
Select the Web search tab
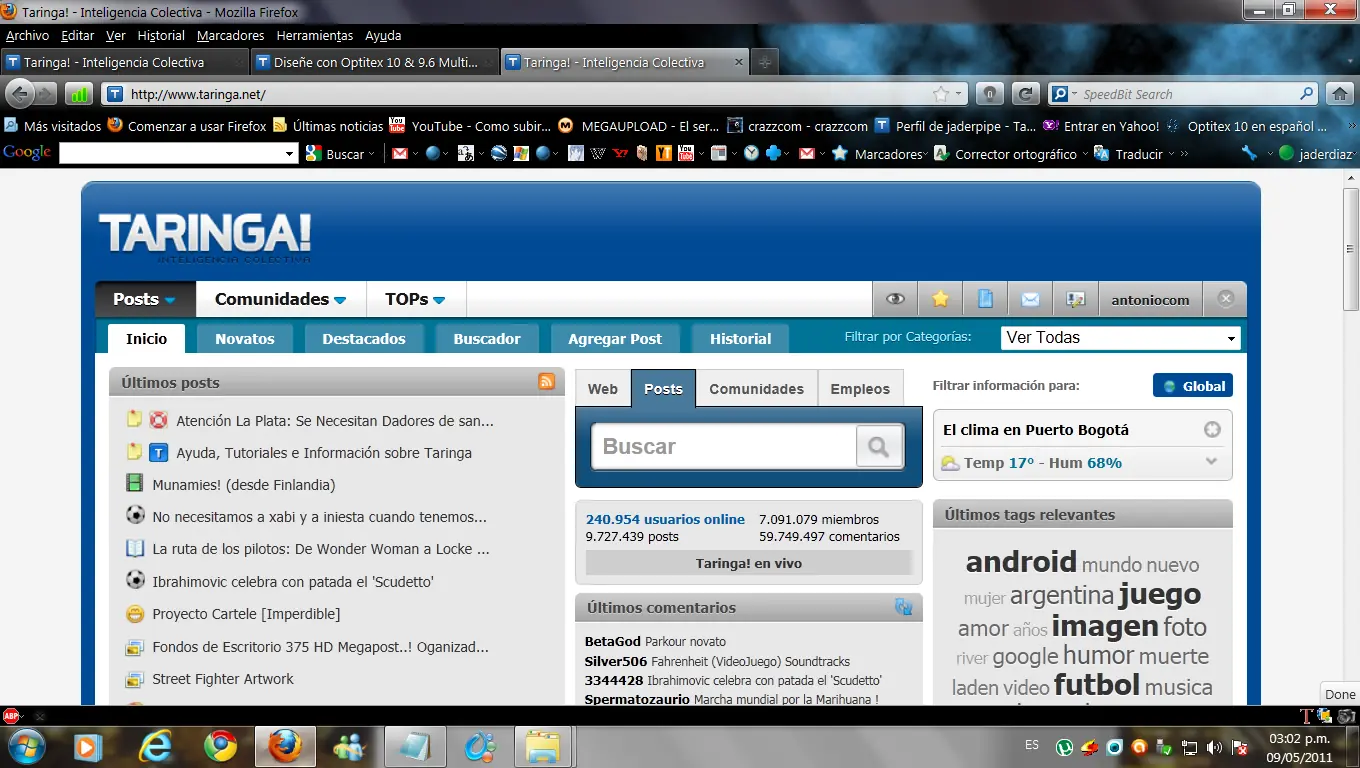tap(603, 389)
